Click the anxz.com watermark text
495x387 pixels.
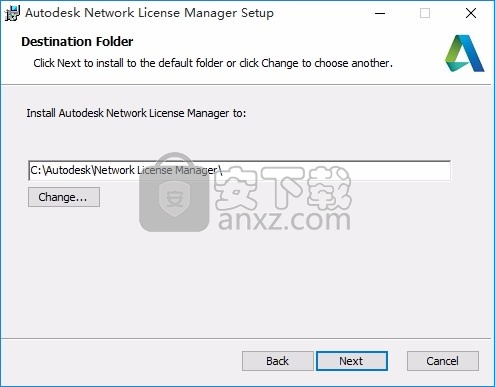(x=284, y=219)
